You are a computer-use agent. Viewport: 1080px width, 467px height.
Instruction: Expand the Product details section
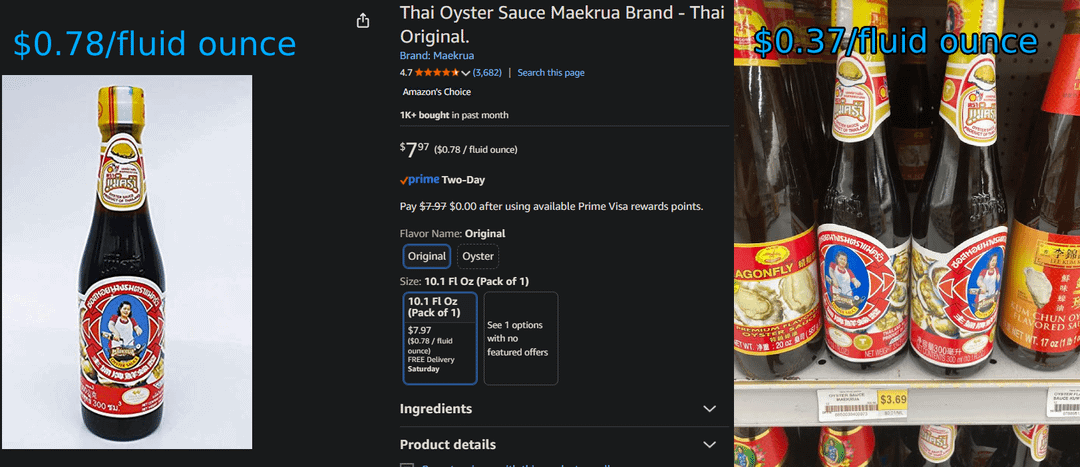click(448, 445)
